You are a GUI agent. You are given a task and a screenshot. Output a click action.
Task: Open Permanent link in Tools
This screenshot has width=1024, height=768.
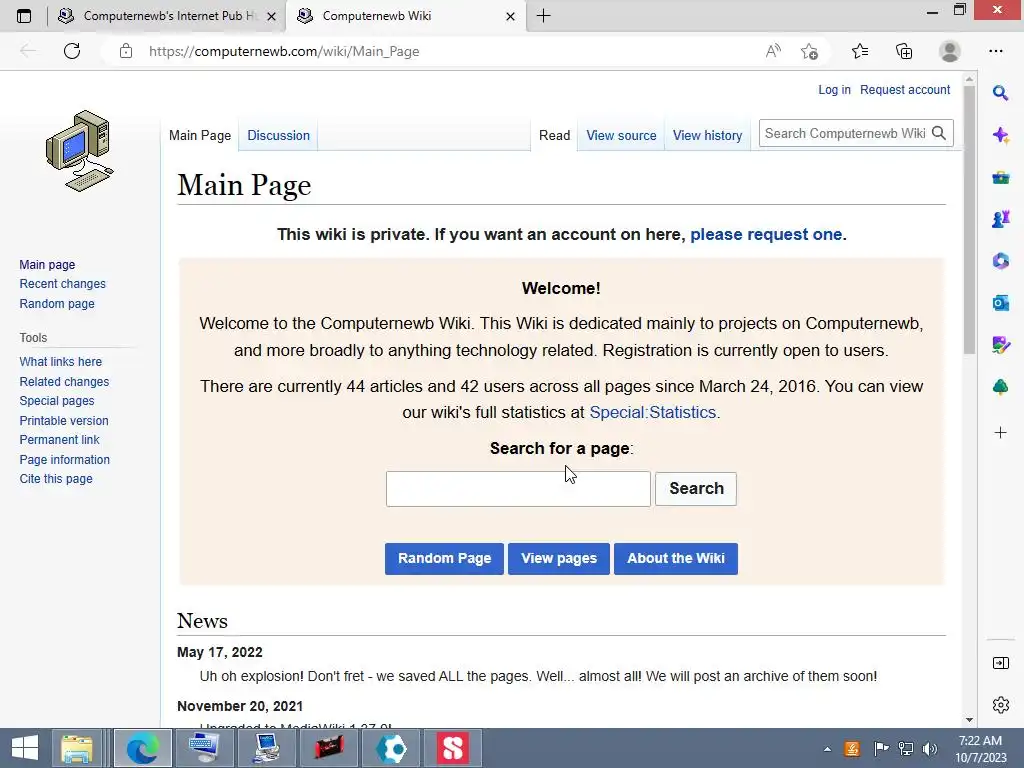pos(59,440)
